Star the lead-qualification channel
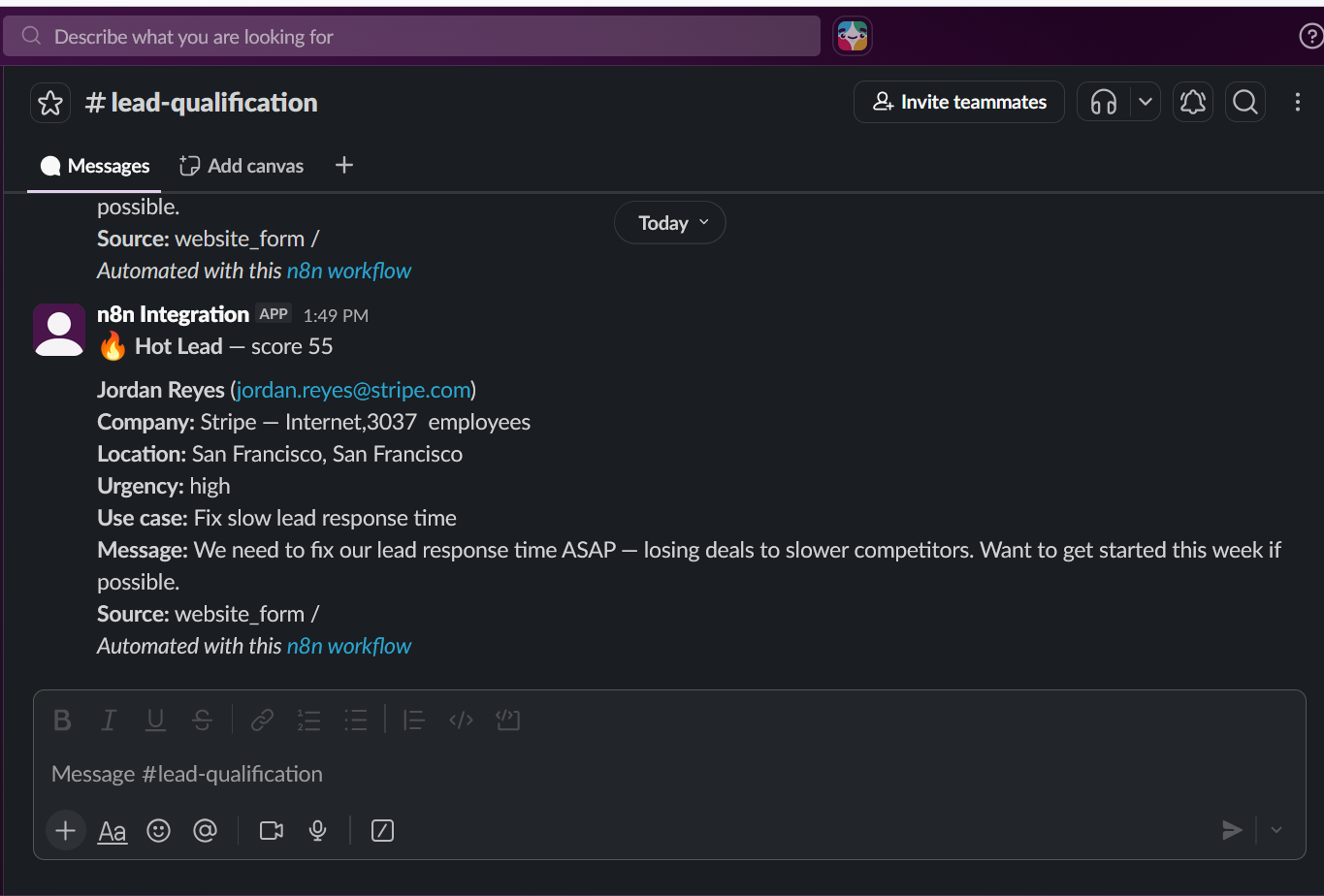The width and height of the screenshot is (1324, 896). point(50,103)
